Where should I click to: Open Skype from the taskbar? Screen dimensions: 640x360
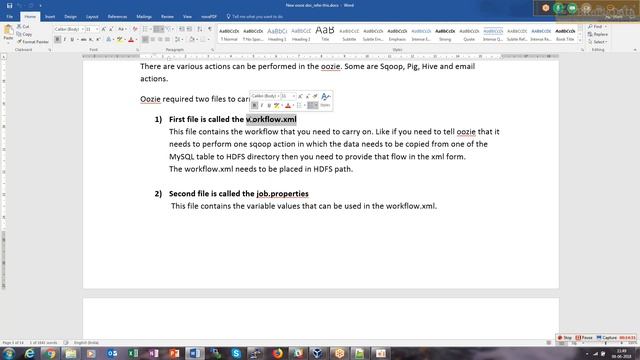click(x=236, y=353)
